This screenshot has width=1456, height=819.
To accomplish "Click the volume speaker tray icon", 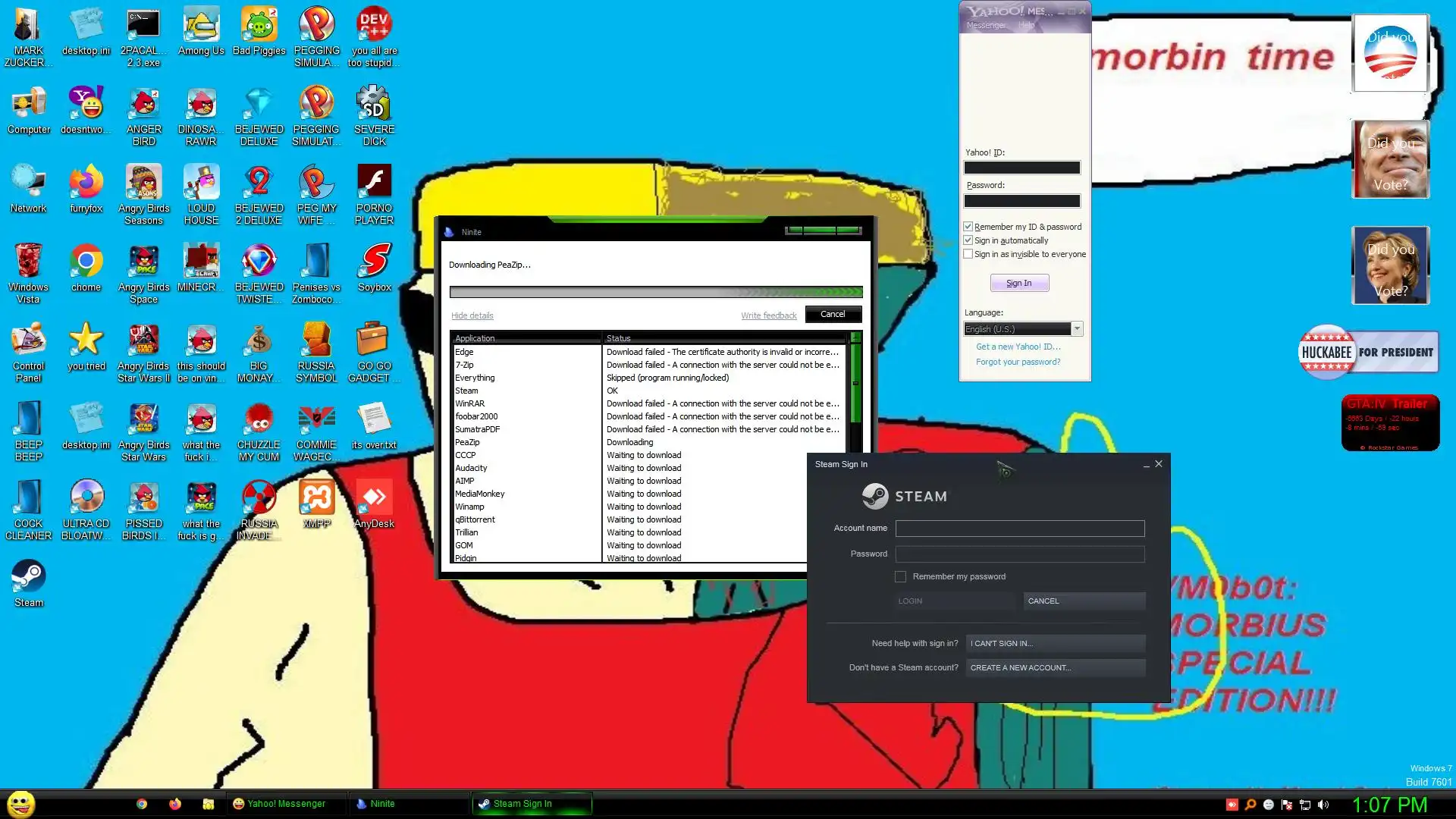I will 1323,805.
